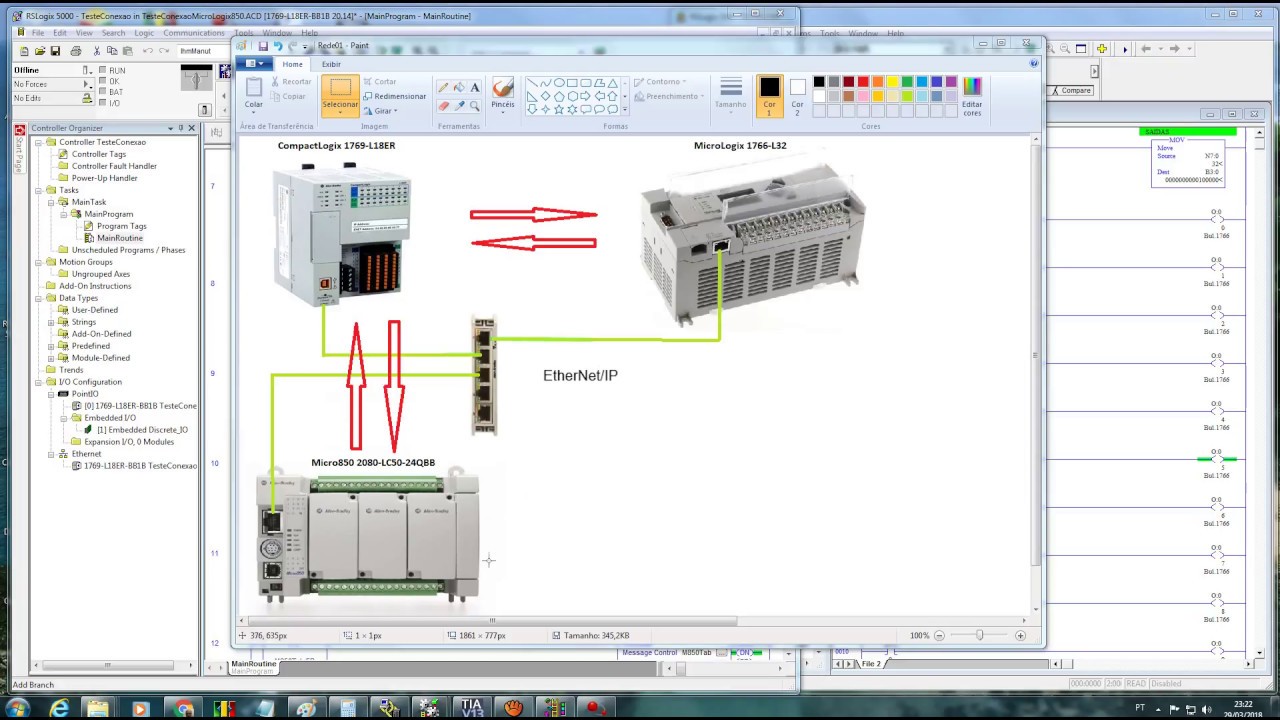Click Compare button in background window
Viewport: 1280px width, 720px height.
1072,90
